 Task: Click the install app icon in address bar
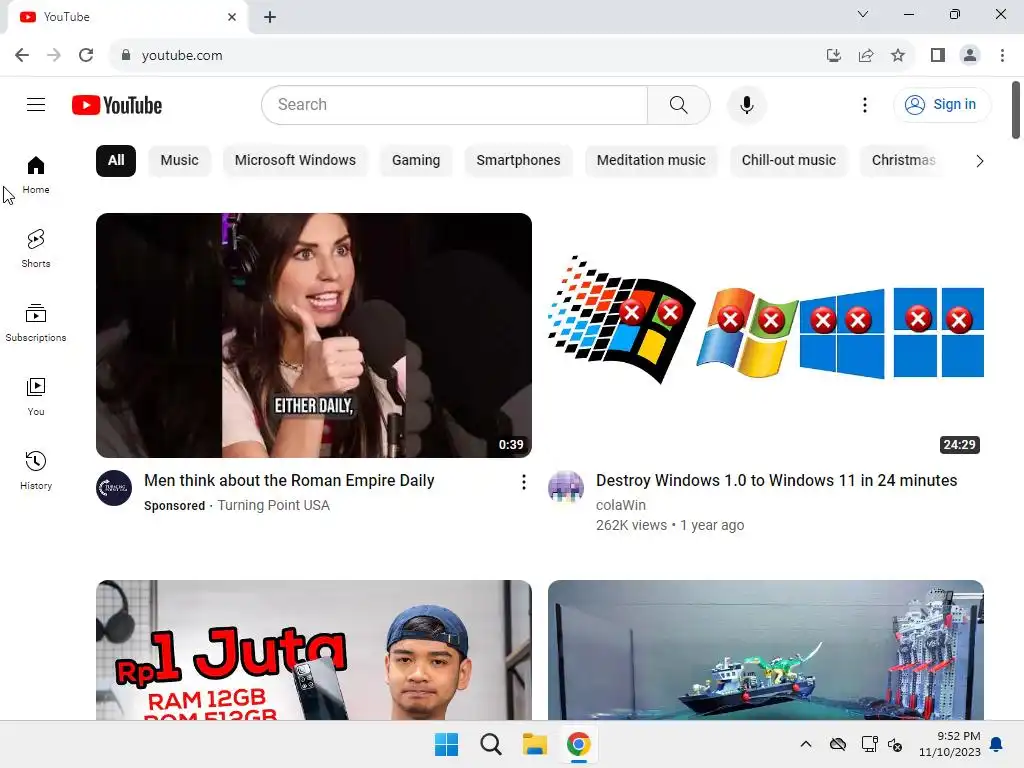click(x=833, y=56)
